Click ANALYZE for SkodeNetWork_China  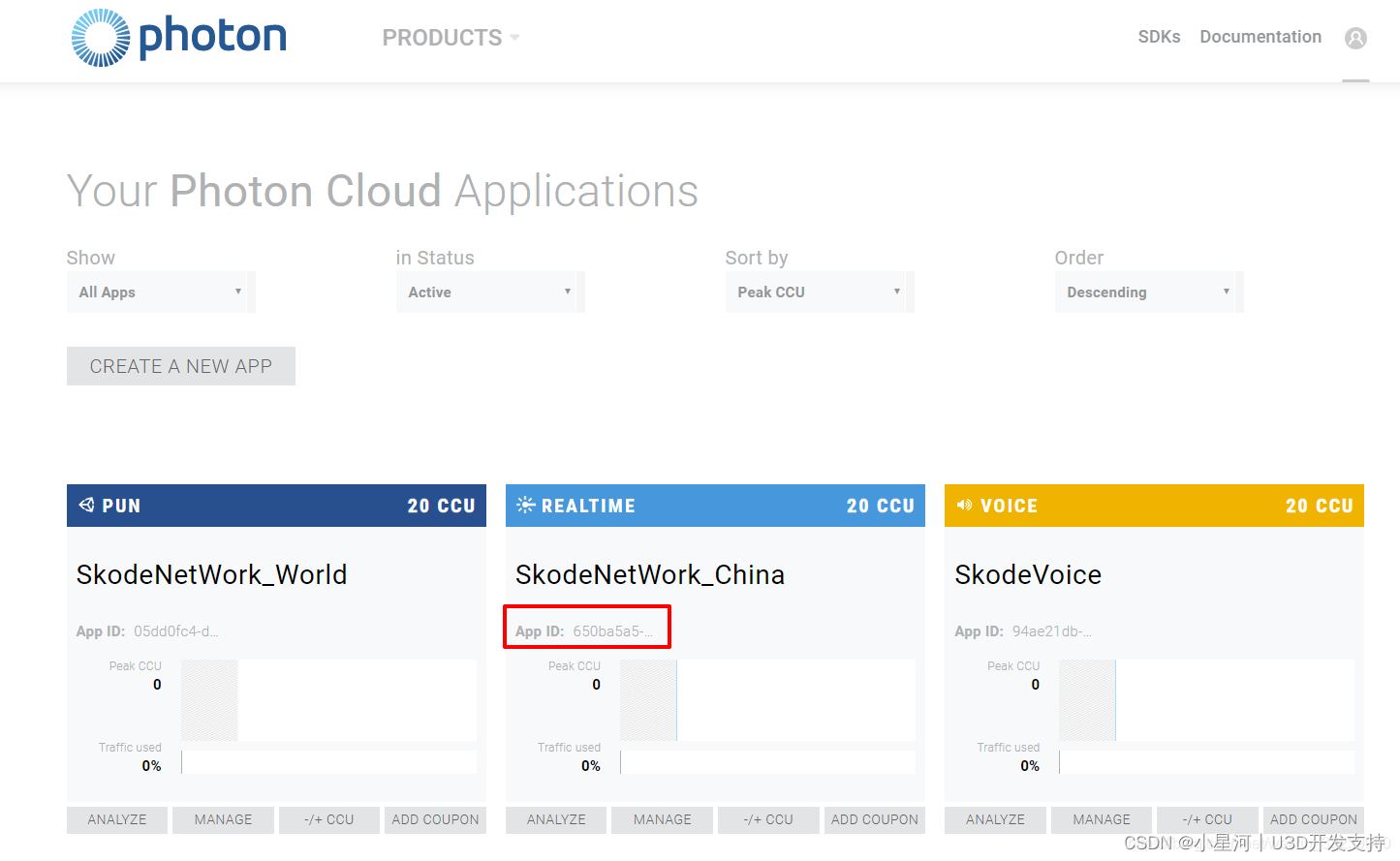556,819
